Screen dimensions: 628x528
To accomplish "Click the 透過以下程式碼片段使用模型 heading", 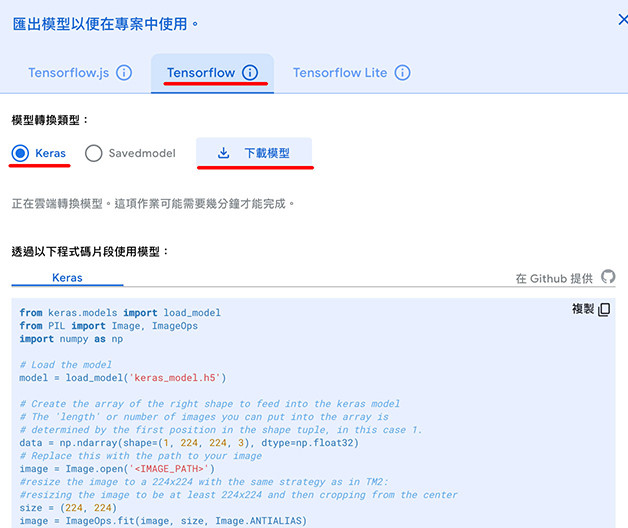I will pyautogui.click(x=90, y=252).
